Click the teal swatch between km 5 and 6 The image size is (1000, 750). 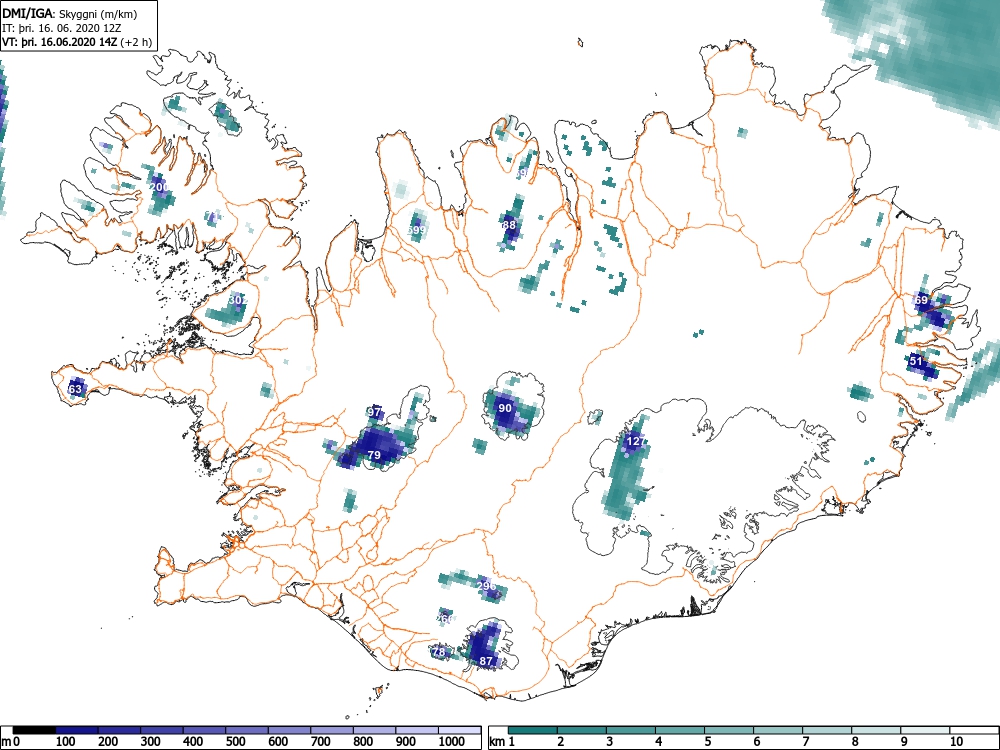(729, 730)
